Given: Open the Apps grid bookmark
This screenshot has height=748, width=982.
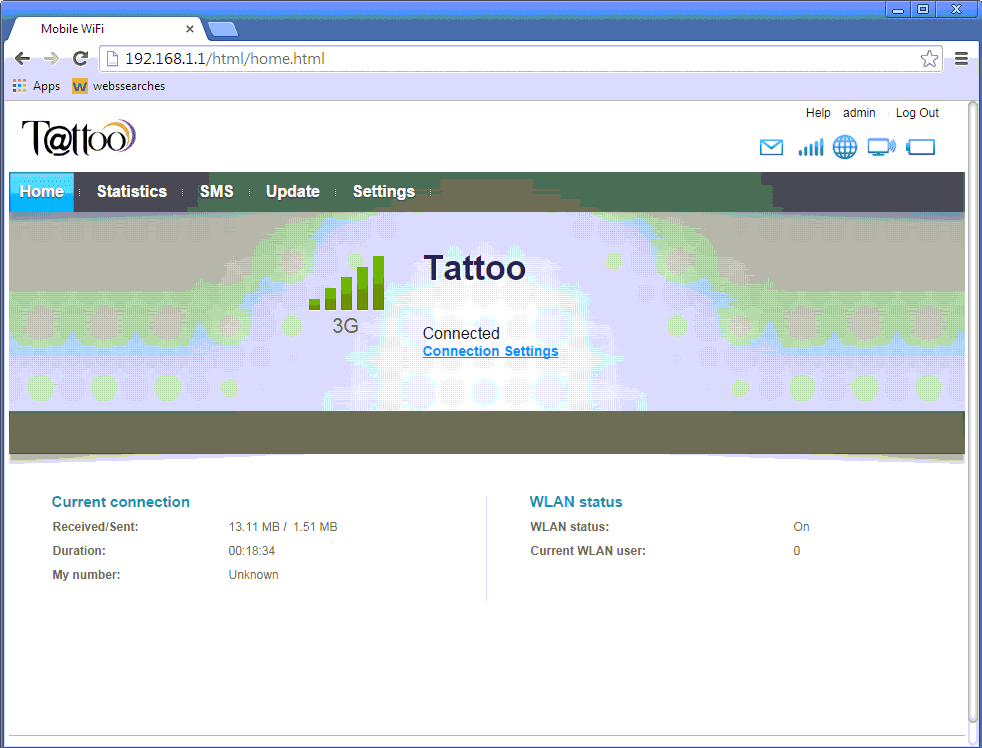Looking at the screenshot, I should coord(36,86).
